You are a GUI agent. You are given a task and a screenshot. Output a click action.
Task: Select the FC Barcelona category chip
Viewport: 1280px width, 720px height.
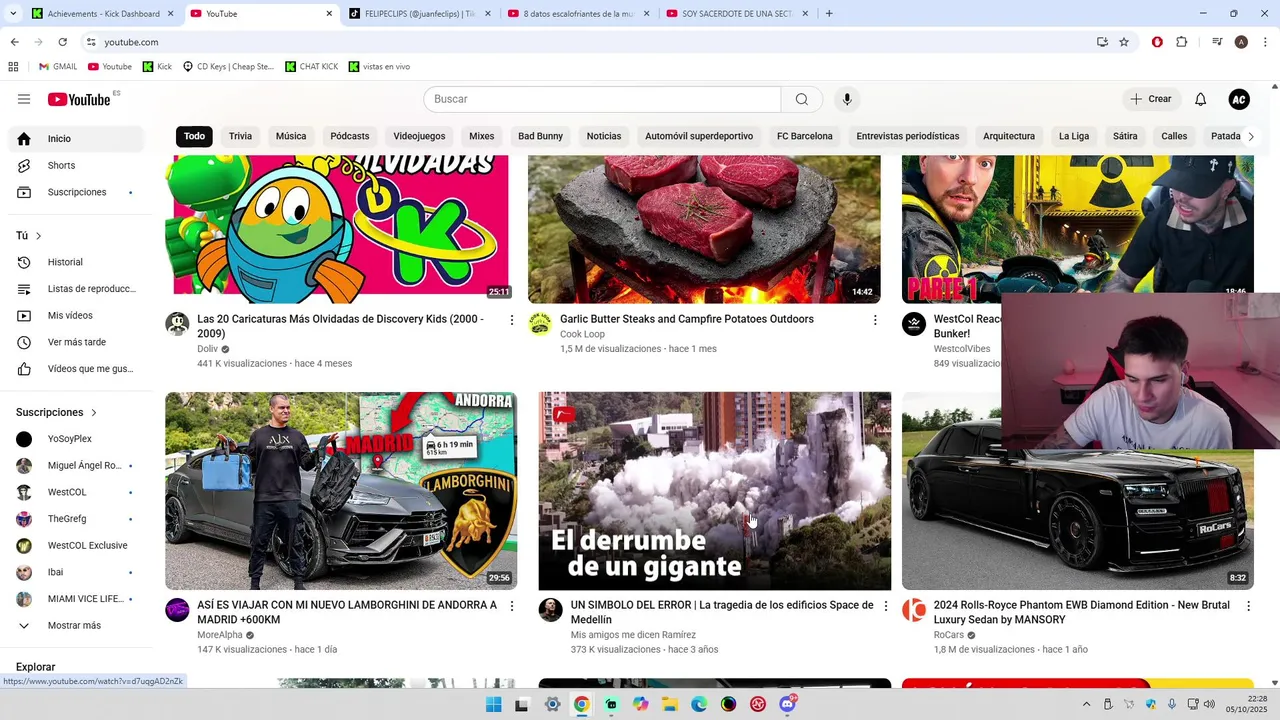804,136
